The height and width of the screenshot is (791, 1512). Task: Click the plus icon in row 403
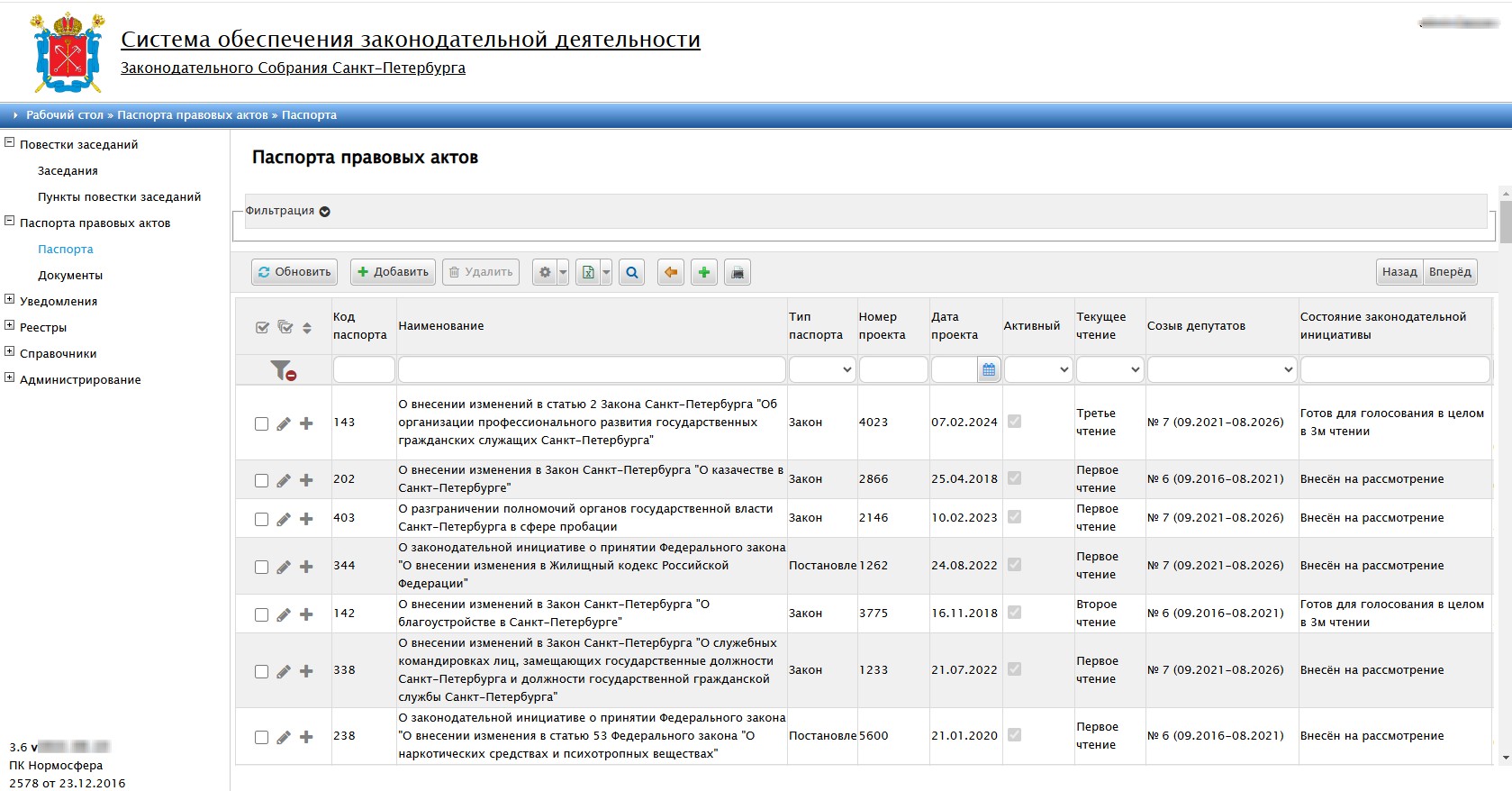pyautogui.click(x=306, y=519)
